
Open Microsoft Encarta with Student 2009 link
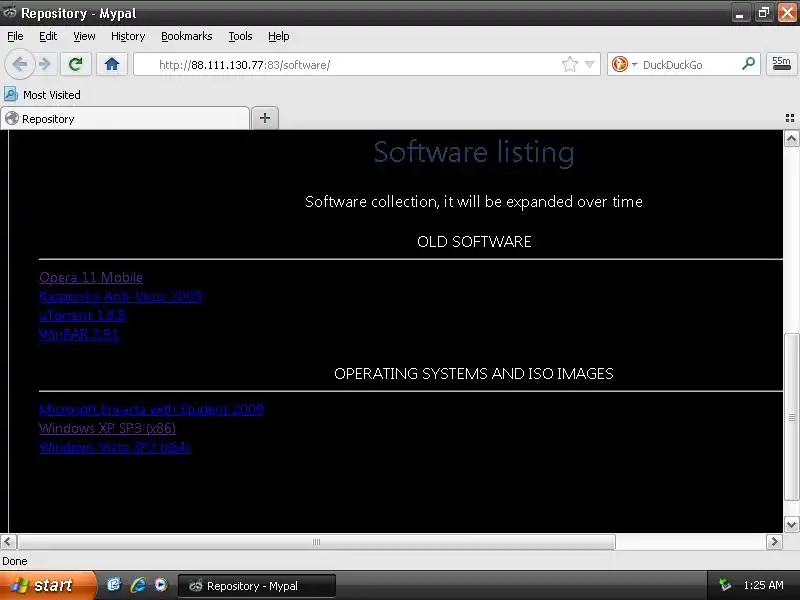click(152, 409)
